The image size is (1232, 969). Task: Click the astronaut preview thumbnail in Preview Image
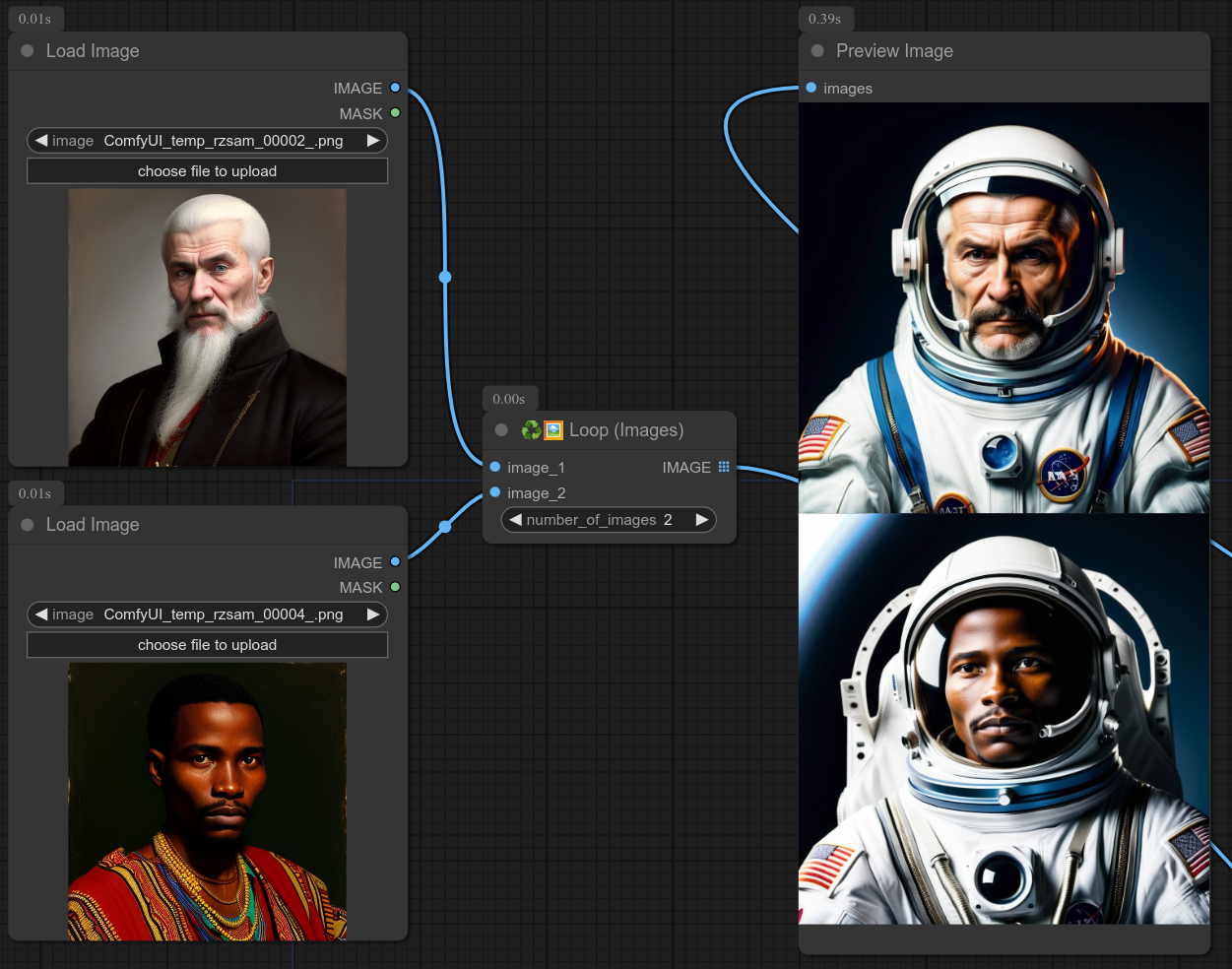(x=1003, y=305)
